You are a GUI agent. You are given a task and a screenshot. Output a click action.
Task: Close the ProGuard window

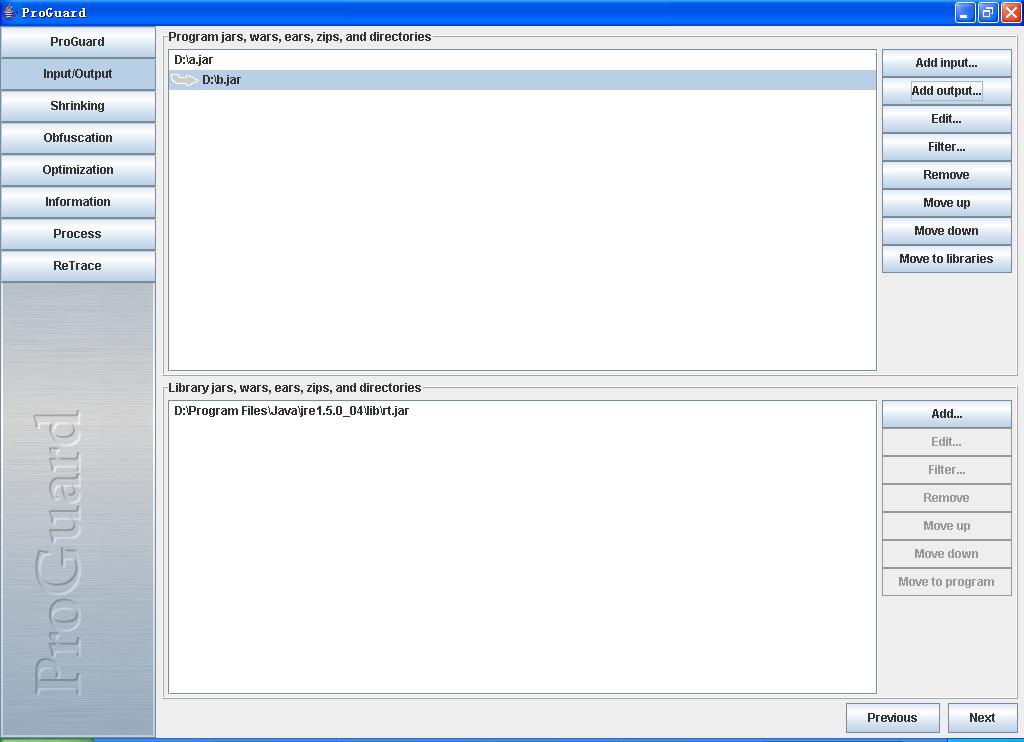tap(1011, 12)
